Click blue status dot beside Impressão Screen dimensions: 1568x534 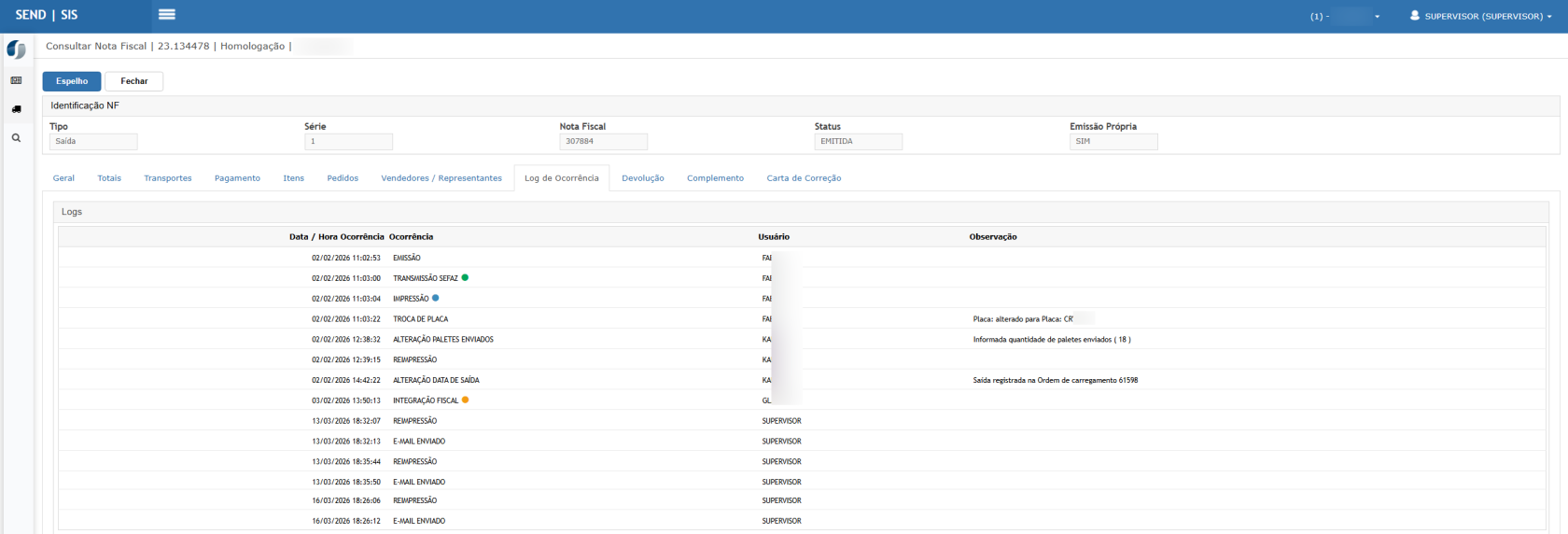[436, 298]
